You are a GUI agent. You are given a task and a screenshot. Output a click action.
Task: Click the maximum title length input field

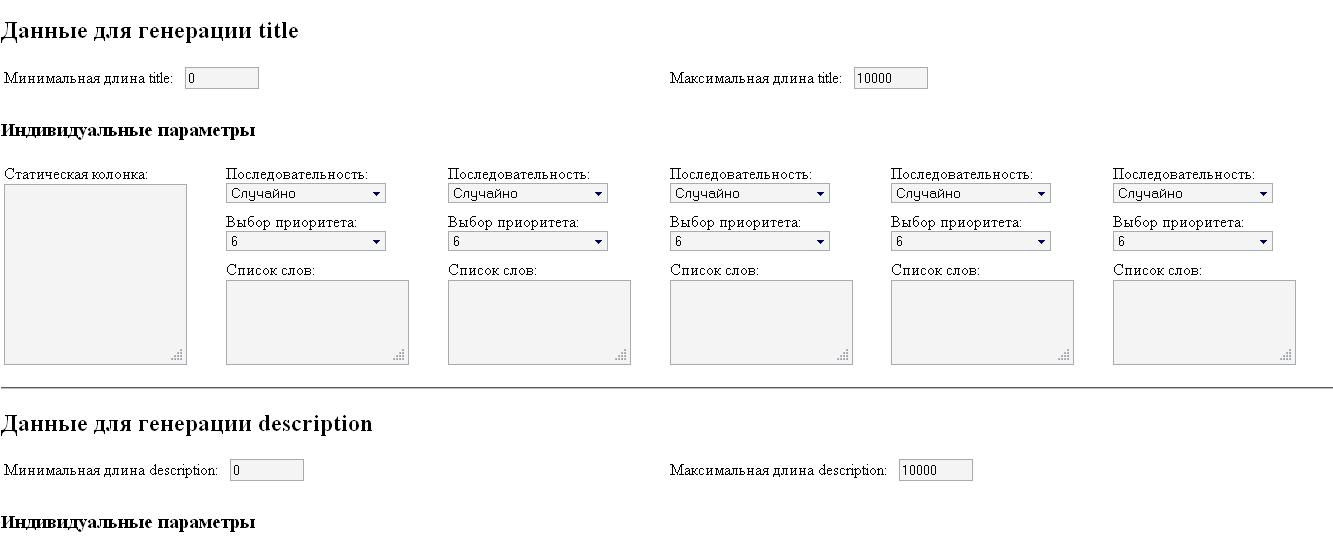pos(890,78)
